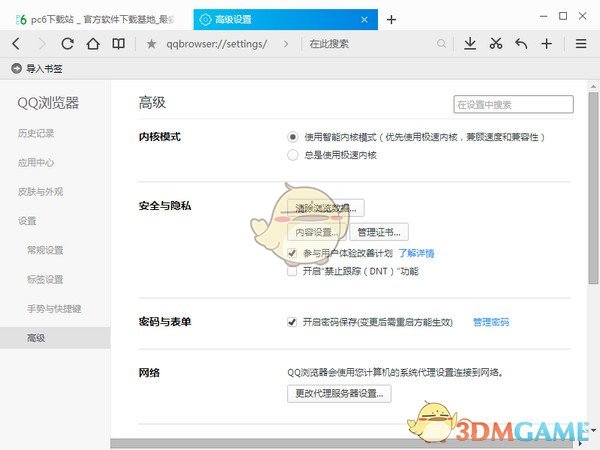600x450 pixels.
Task: Click the 管理证书 button
Action: [x=379, y=232]
